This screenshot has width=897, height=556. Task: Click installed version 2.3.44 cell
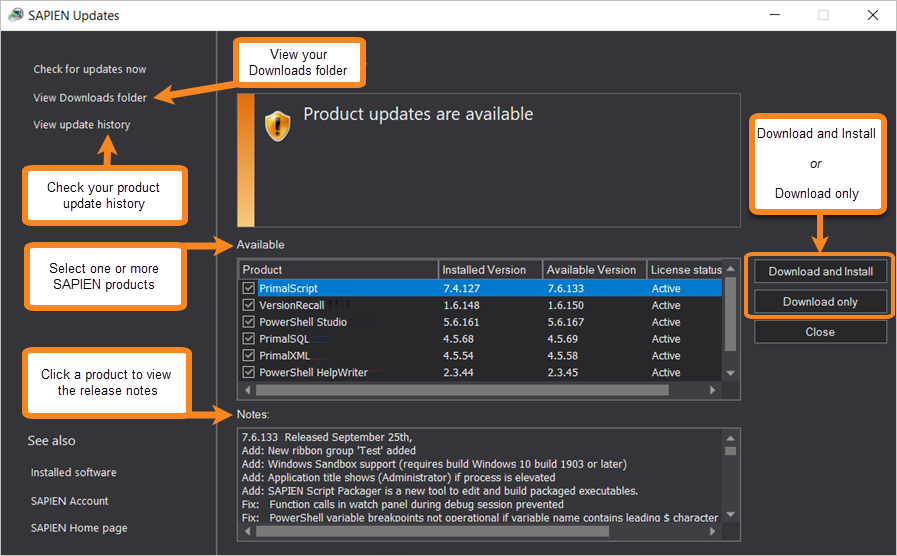tap(458, 372)
